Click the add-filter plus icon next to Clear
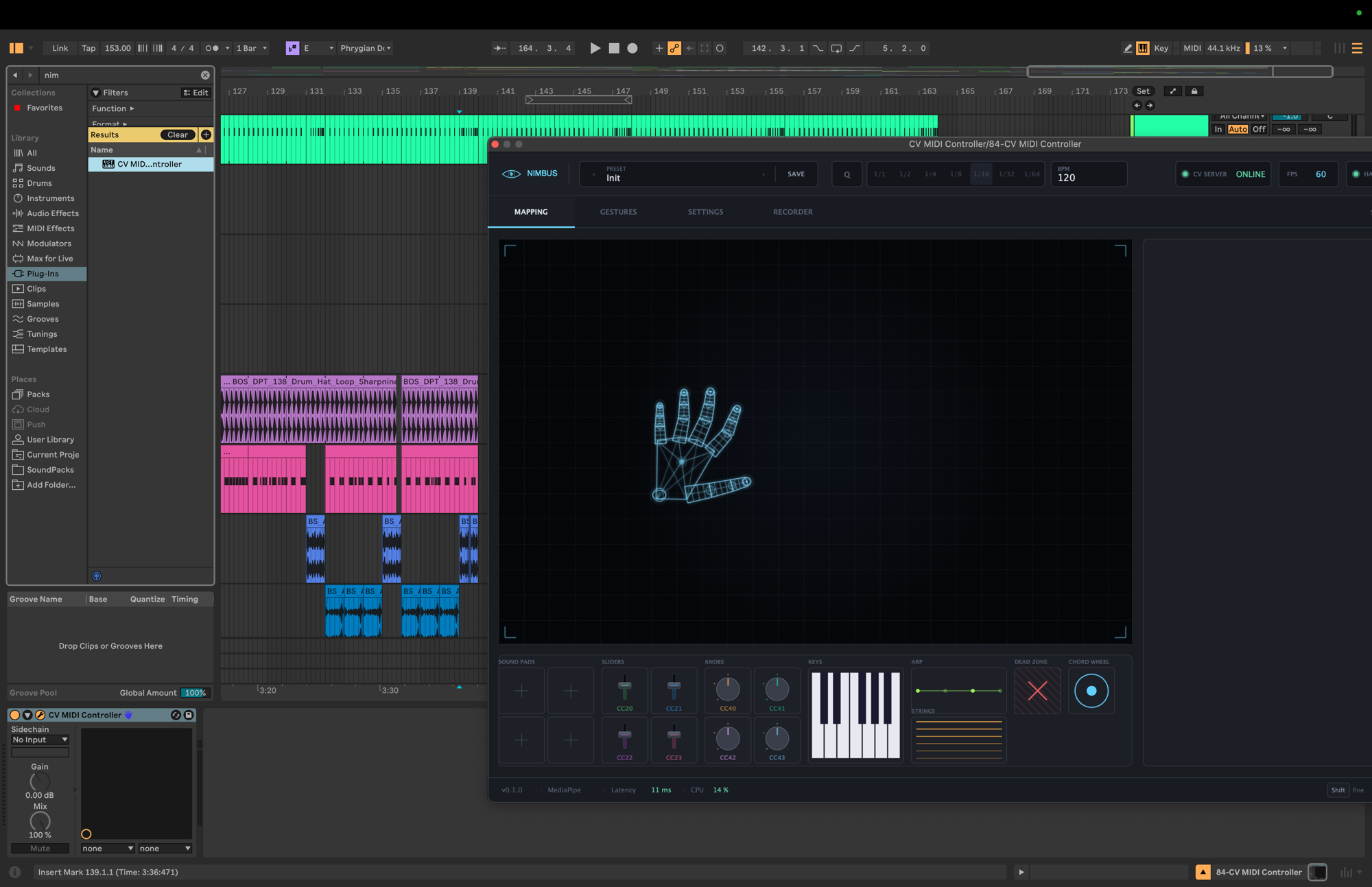The width and height of the screenshot is (1372, 887). pos(206,134)
